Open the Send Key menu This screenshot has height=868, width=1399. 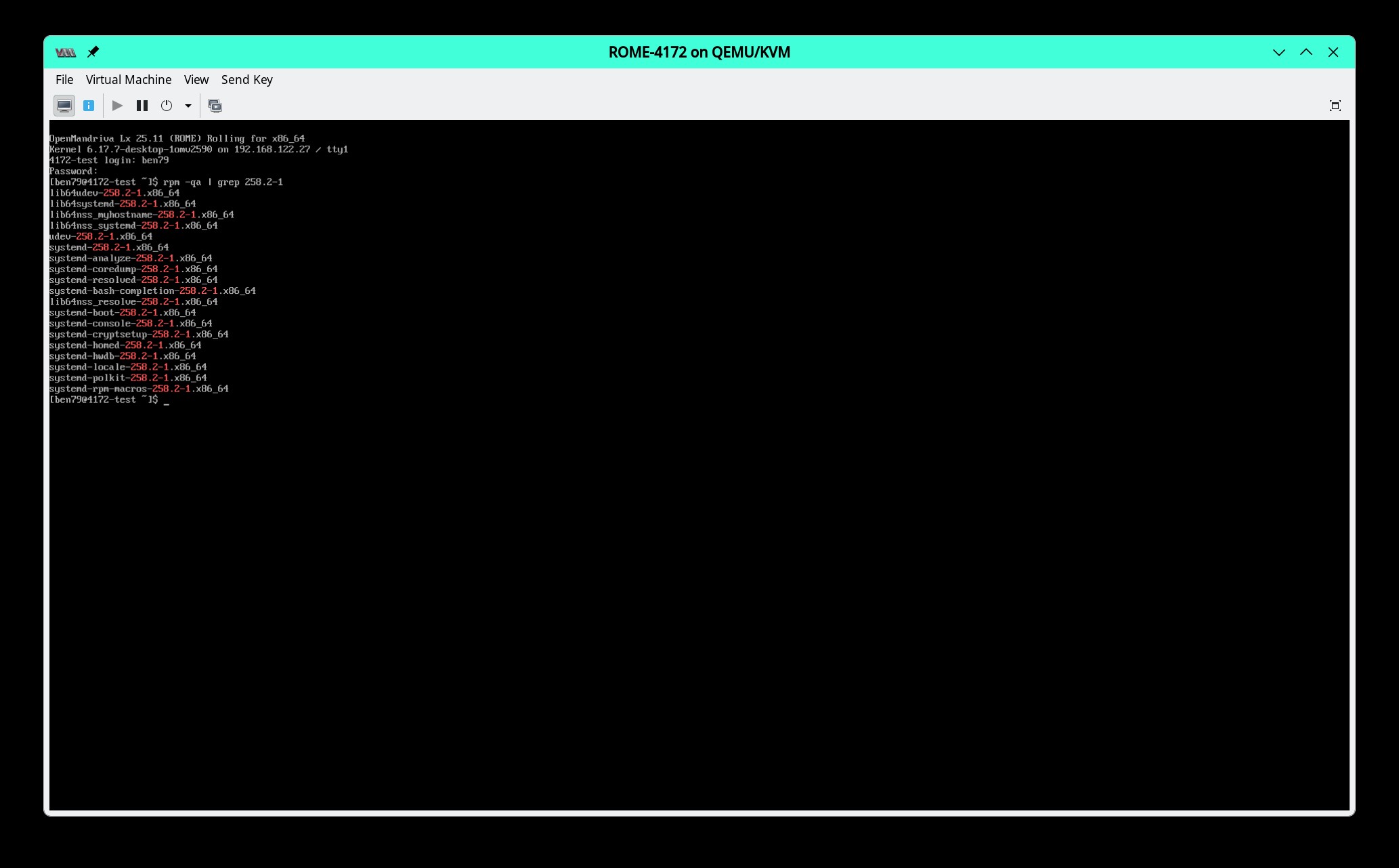tap(246, 80)
